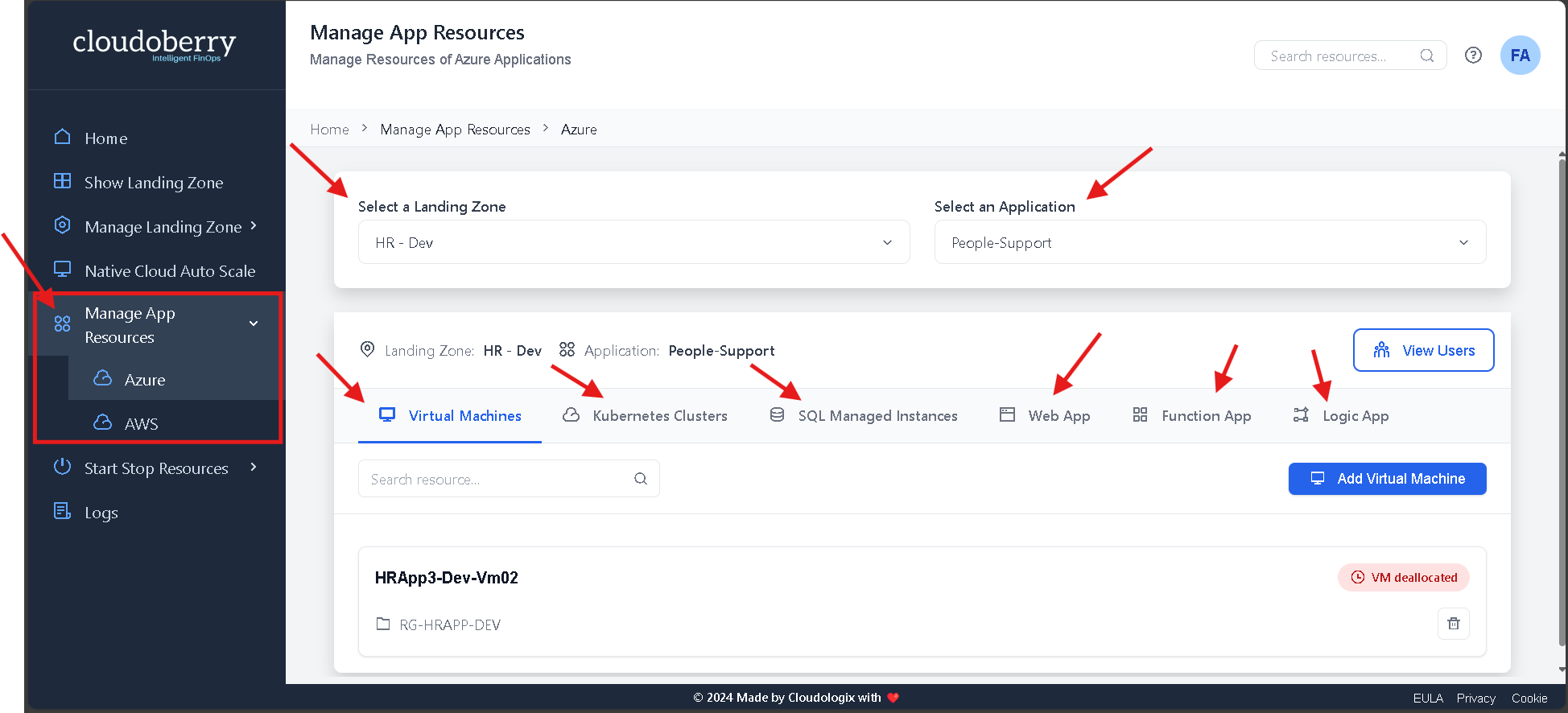The height and width of the screenshot is (713, 1568).
Task: Open the Select an Application dropdown
Action: (x=1210, y=242)
